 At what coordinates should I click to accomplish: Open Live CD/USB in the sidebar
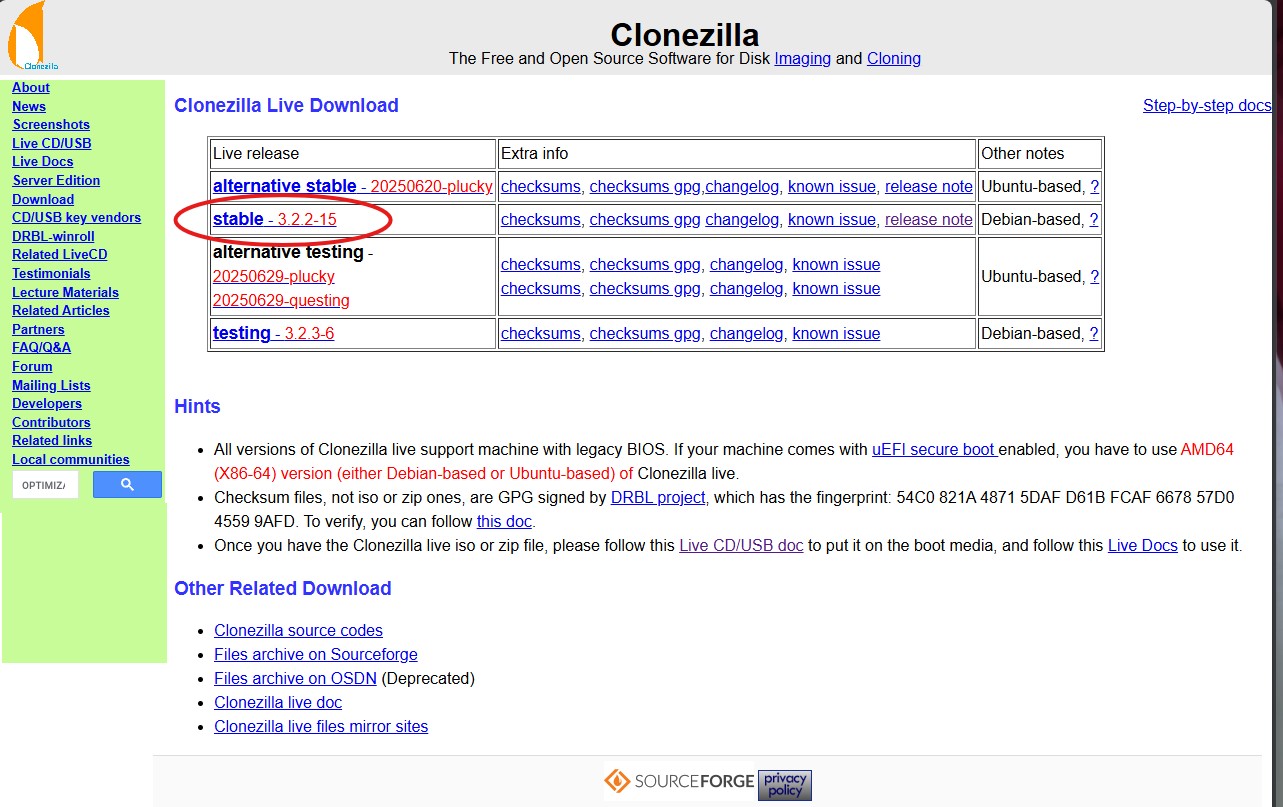52,143
